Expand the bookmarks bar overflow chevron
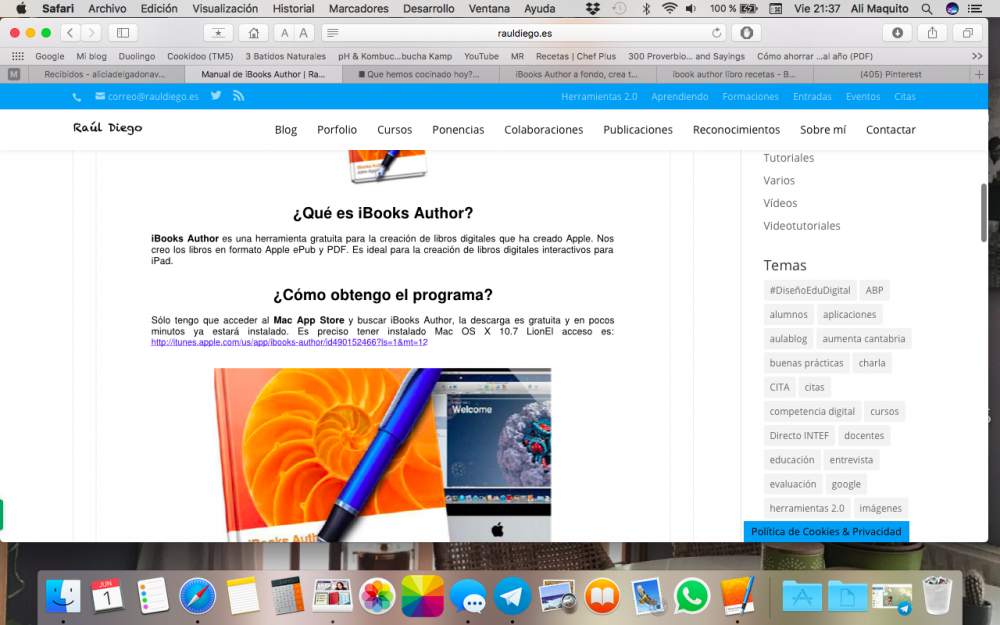Image resolution: width=1000 pixels, height=625 pixels. [977, 56]
